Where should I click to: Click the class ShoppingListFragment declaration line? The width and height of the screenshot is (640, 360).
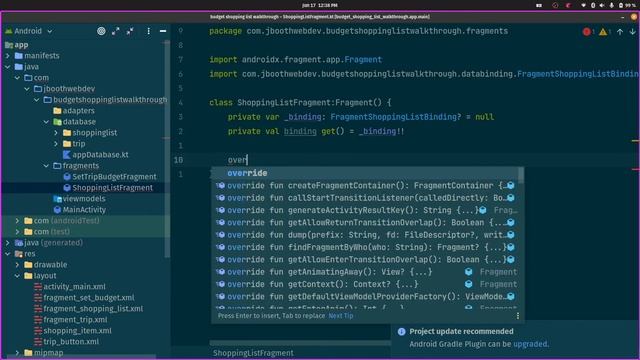click(300, 102)
